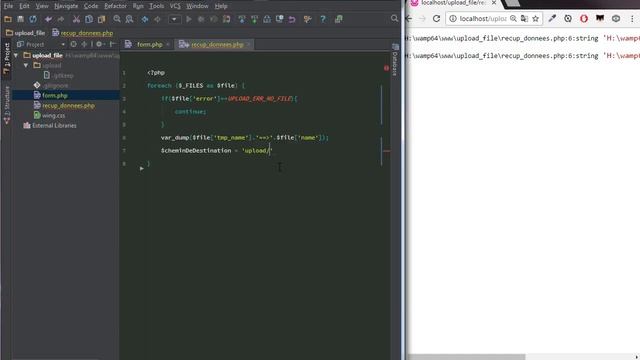Hide the Project panel with pin icon
Viewport: 640px width, 360px height.
(113, 44)
